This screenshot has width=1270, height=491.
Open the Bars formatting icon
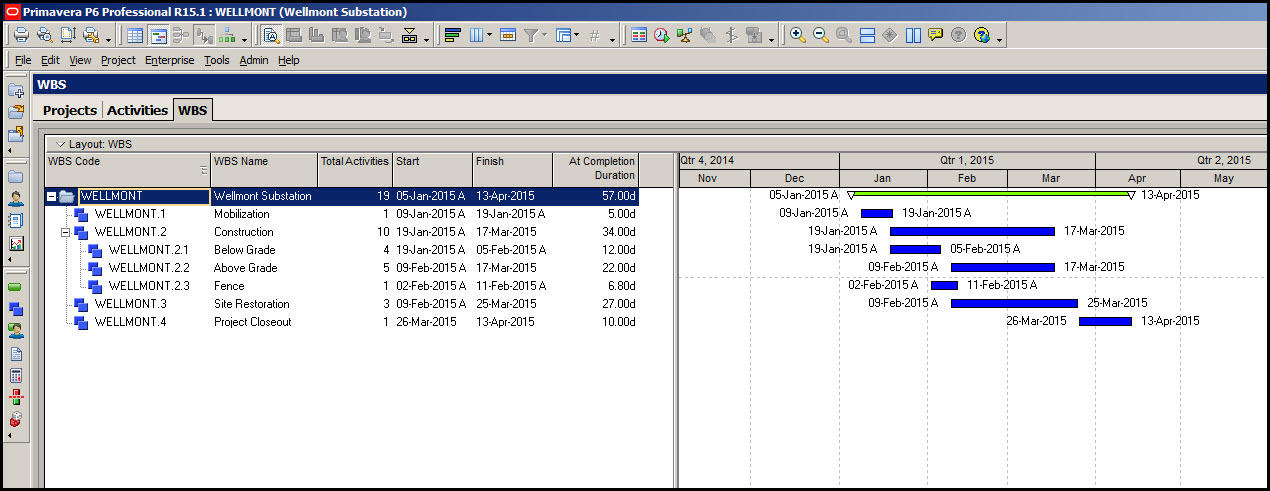coord(452,35)
